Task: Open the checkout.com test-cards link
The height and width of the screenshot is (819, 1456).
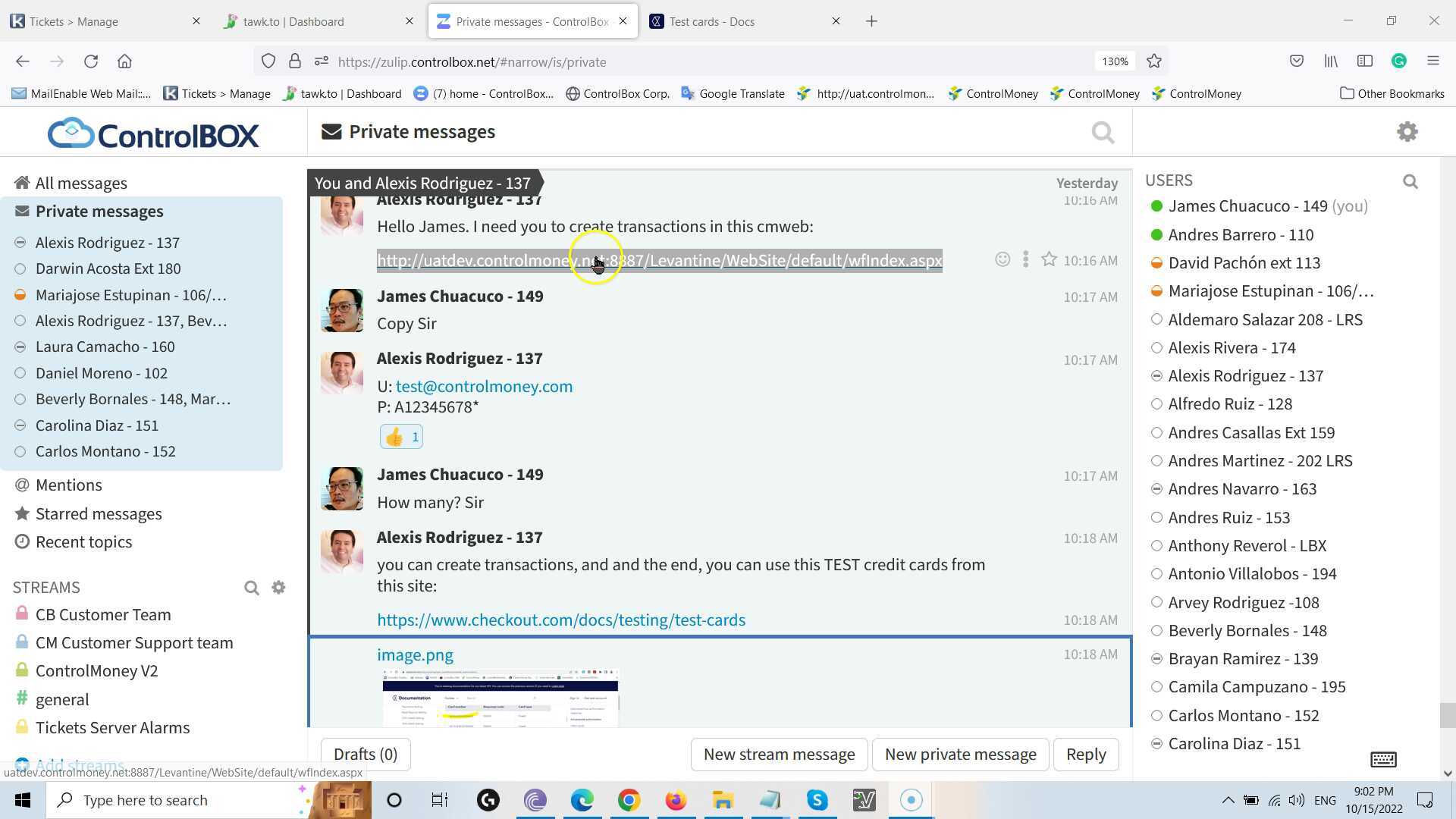Action: pyautogui.click(x=560, y=620)
